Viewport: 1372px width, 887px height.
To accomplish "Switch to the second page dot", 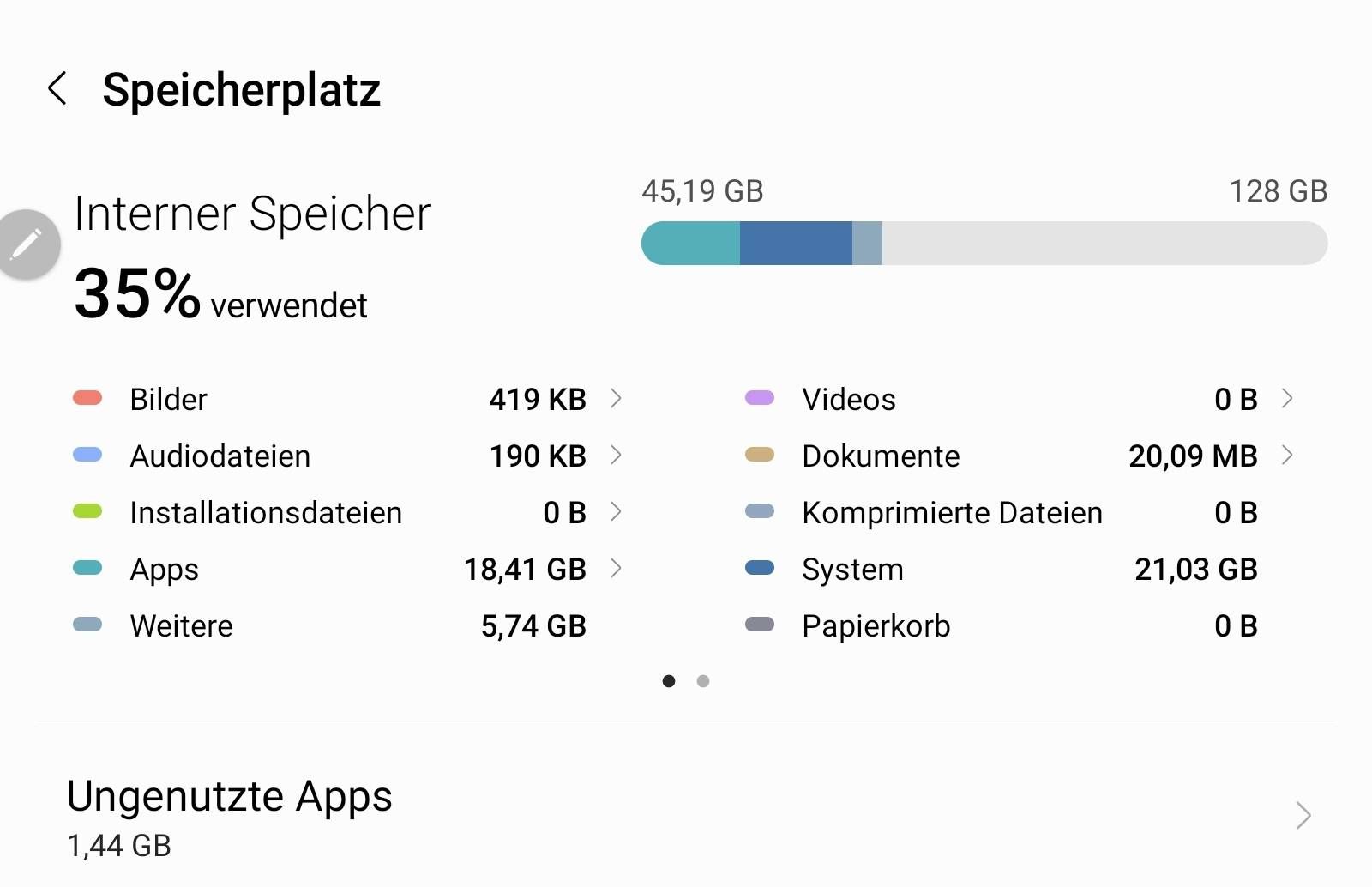I will pyautogui.click(x=703, y=681).
